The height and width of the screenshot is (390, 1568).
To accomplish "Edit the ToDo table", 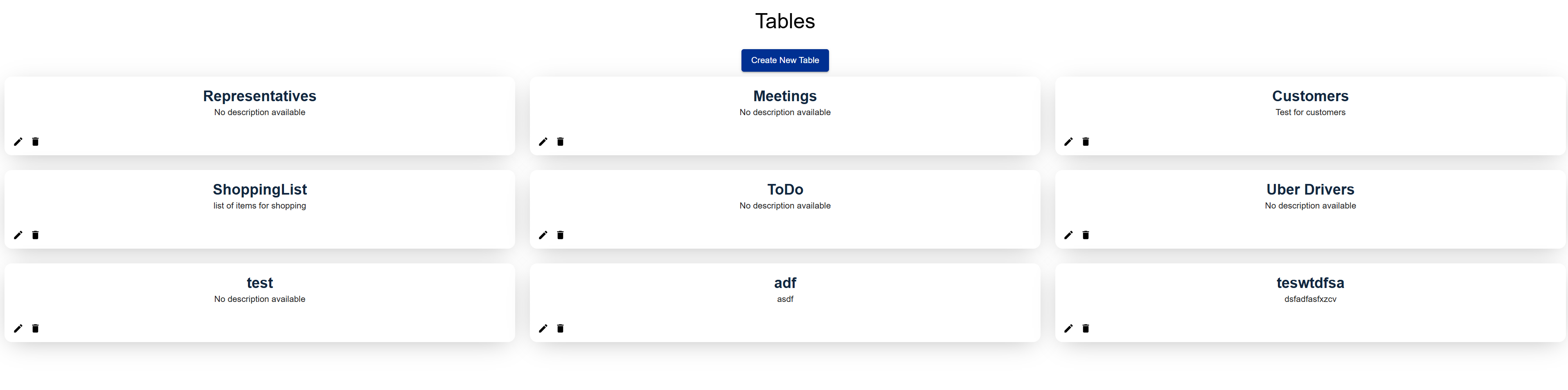I will tap(543, 235).
